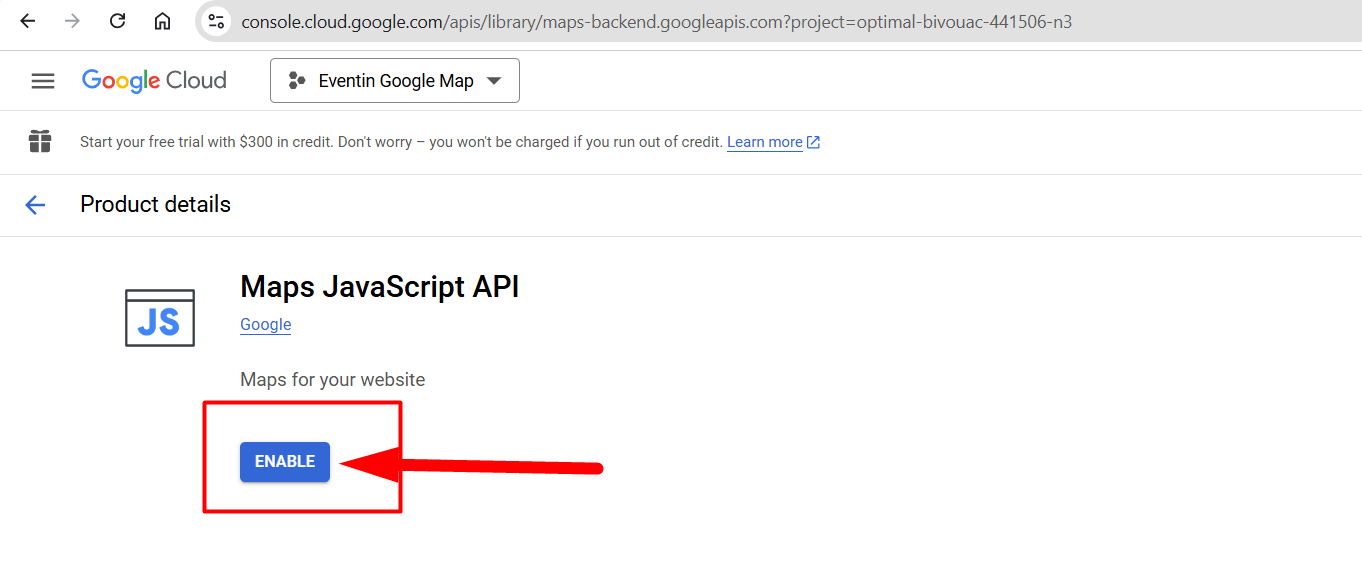Click the Maps JavaScript API title

[380, 287]
